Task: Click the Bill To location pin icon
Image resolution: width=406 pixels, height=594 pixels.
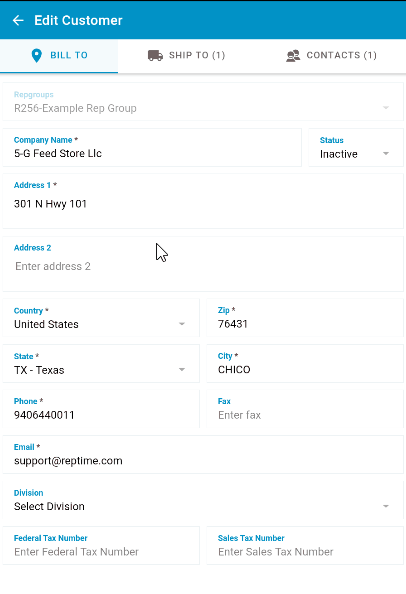Action: 36,55
